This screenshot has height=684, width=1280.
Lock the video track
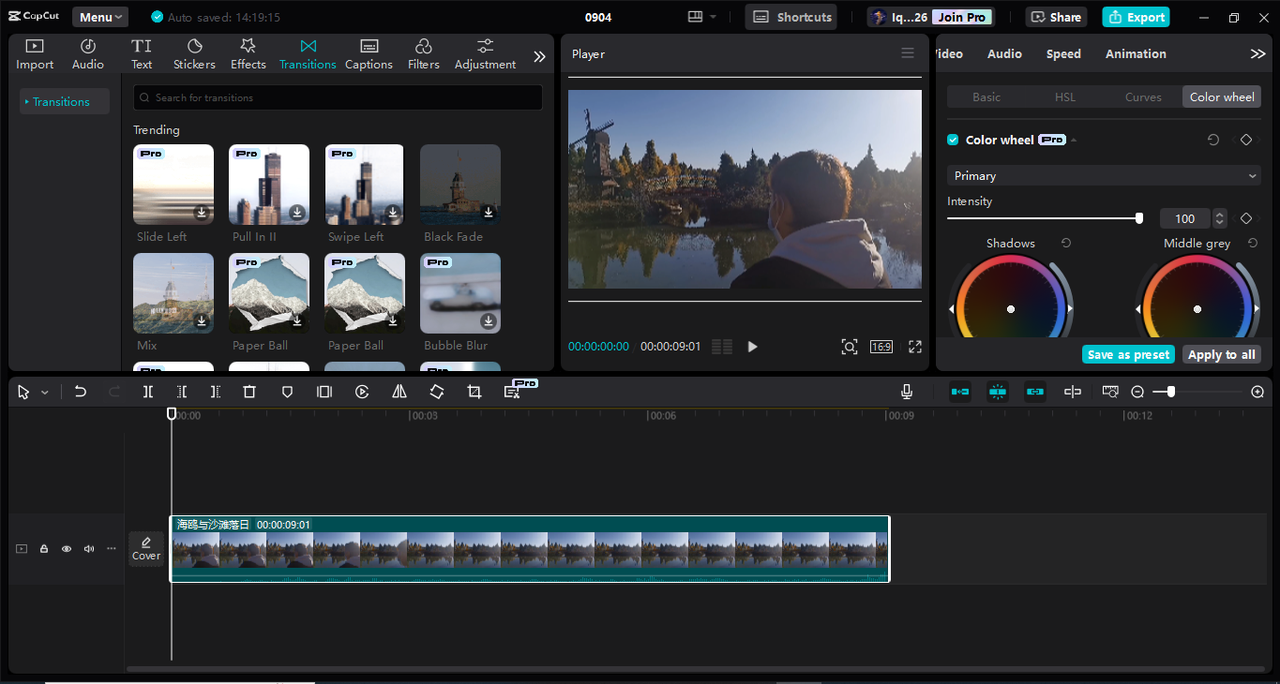pos(44,549)
